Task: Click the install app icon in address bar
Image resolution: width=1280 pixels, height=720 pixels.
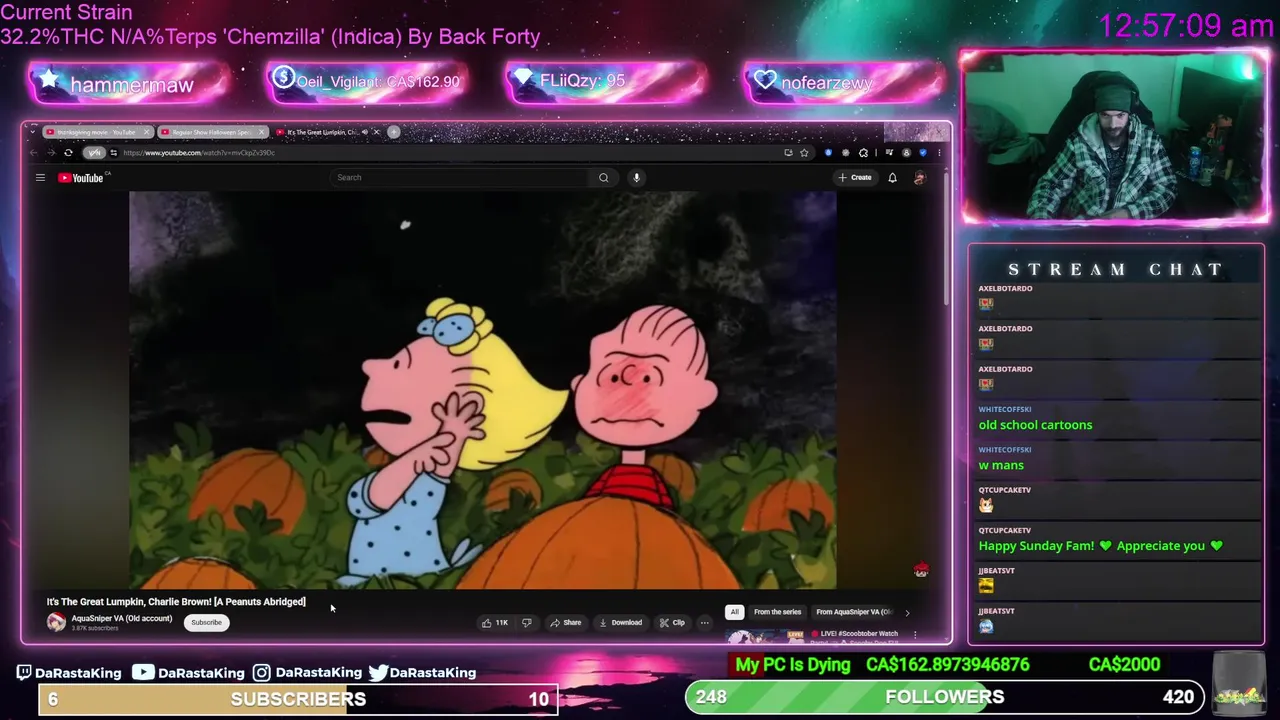Action: (x=788, y=153)
